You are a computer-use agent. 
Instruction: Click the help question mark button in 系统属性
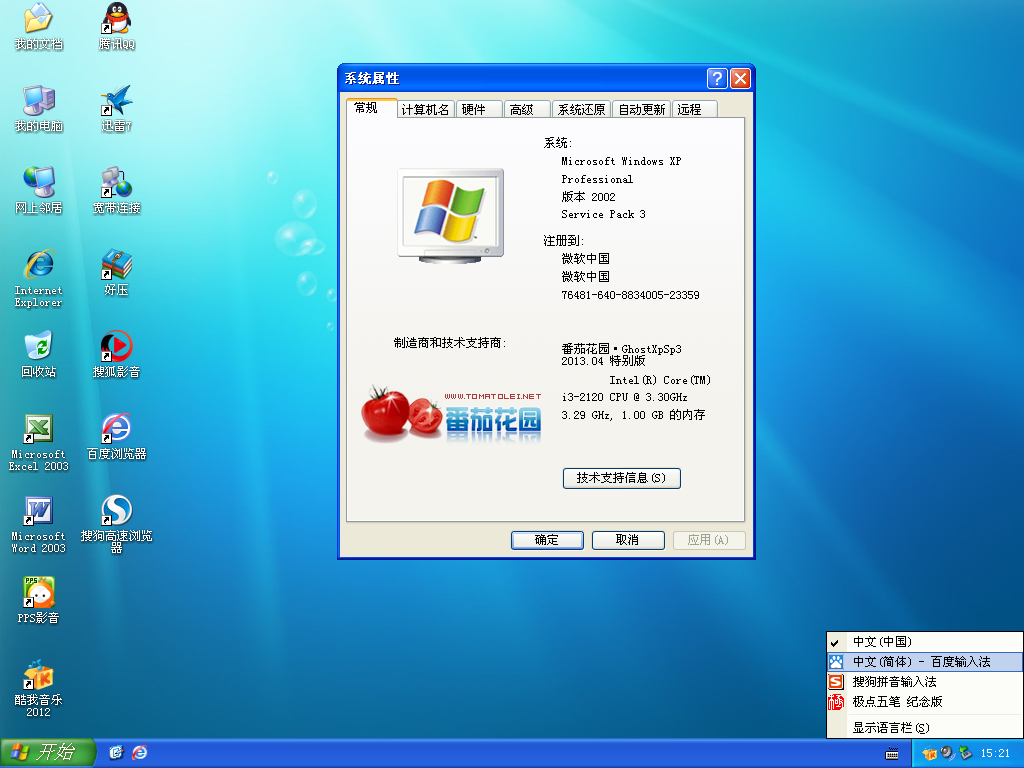(717, 78)
